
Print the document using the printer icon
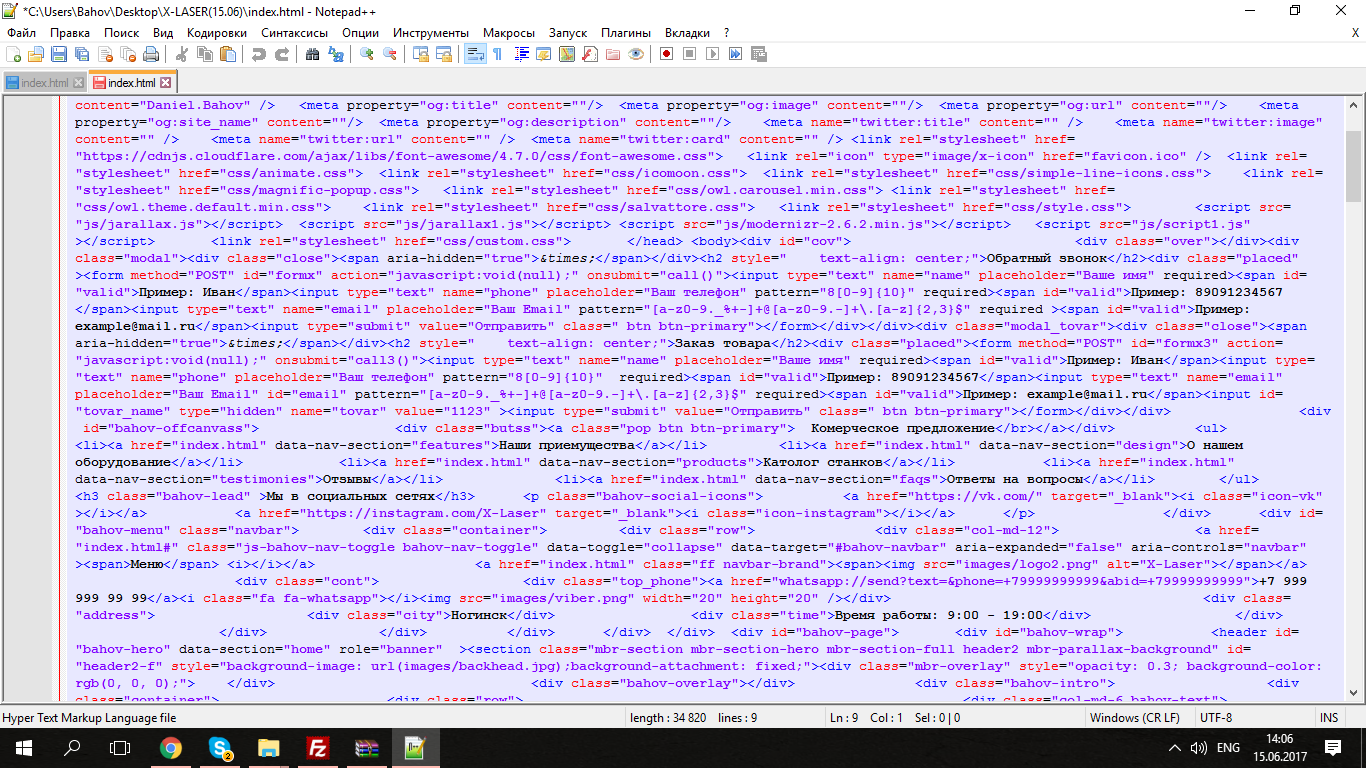151,54
